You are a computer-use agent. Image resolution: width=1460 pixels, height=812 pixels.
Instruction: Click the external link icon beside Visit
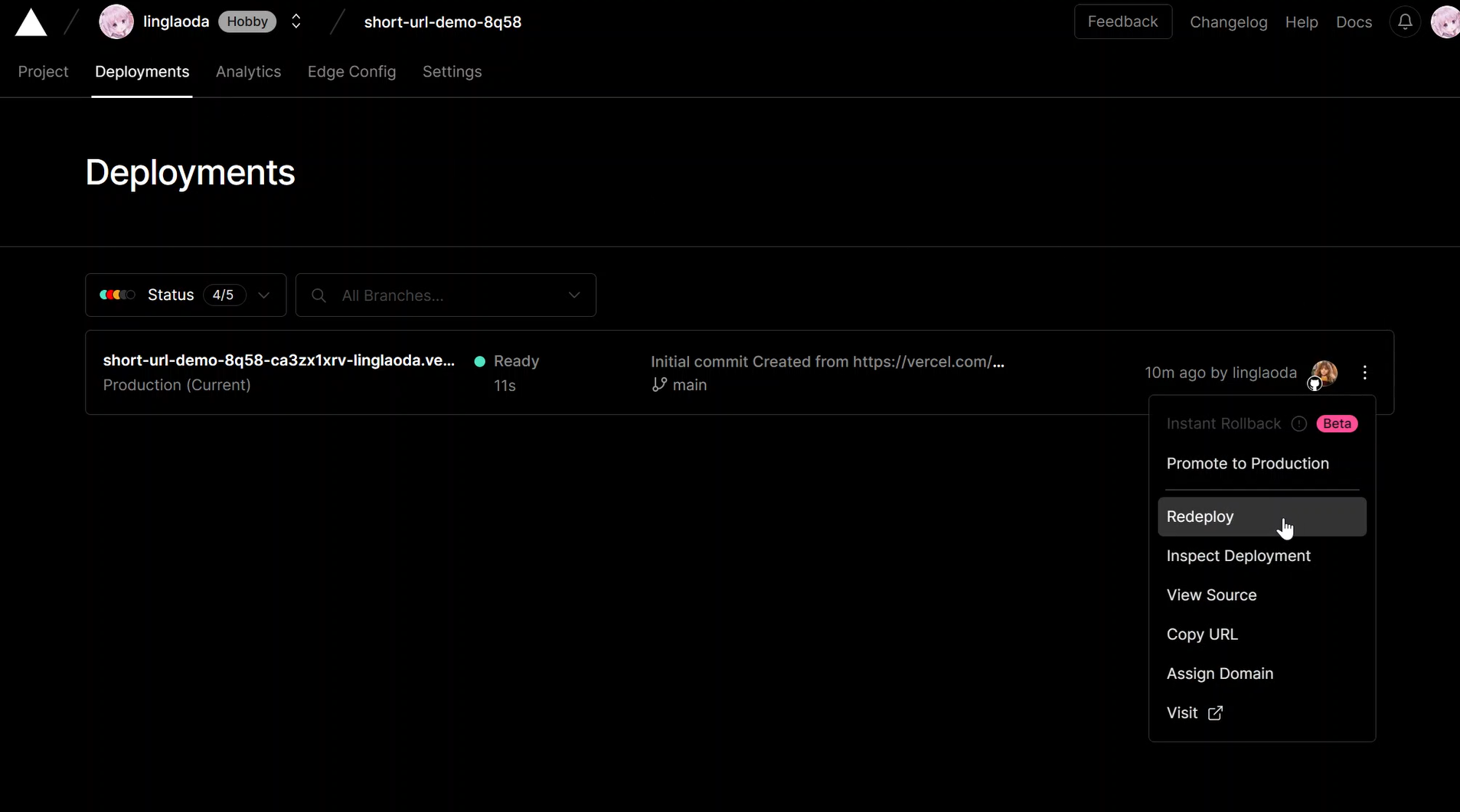pos(1215,713)
